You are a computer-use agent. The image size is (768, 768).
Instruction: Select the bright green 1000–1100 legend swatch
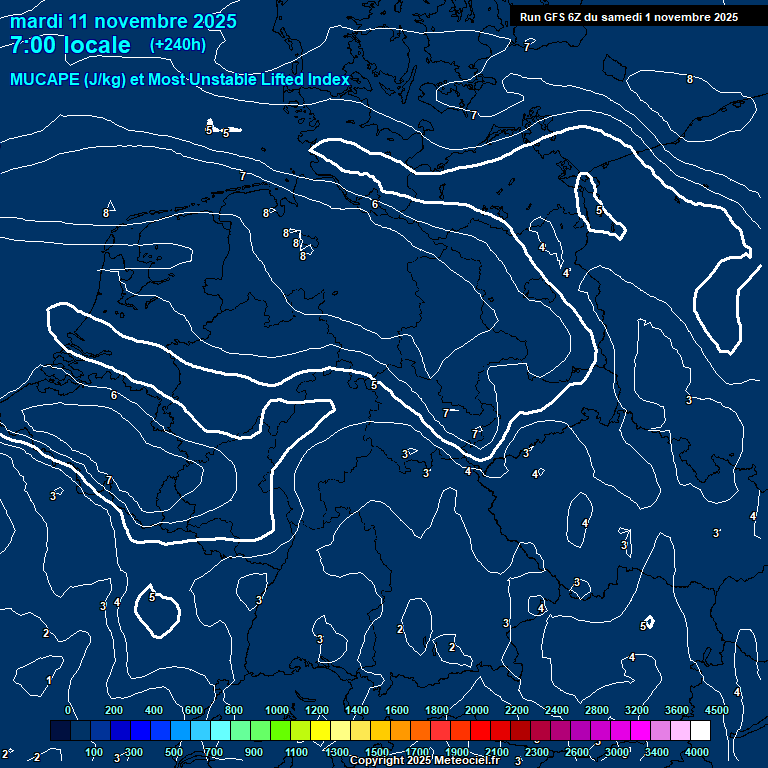click(x=280, y=730)
